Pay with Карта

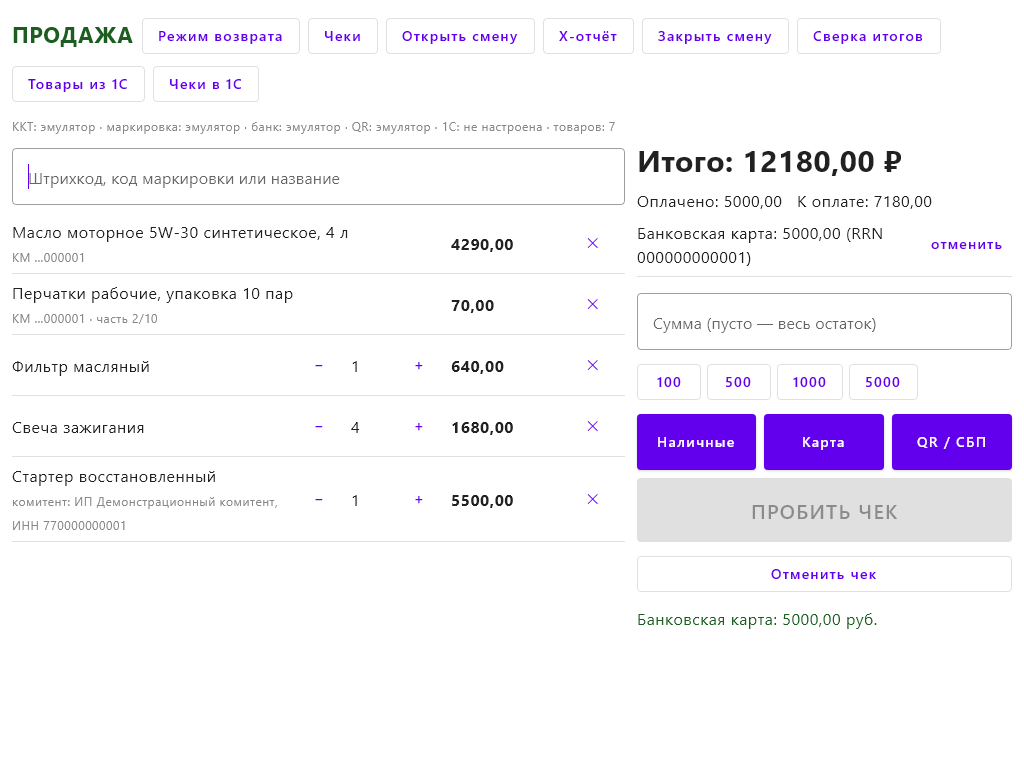coord(824,442)
